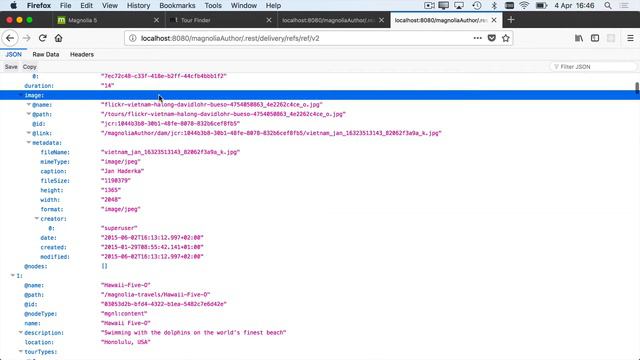Screen dimensions: 640x360
Task: Open the Firefox application menu
Action: click(39, 5)
